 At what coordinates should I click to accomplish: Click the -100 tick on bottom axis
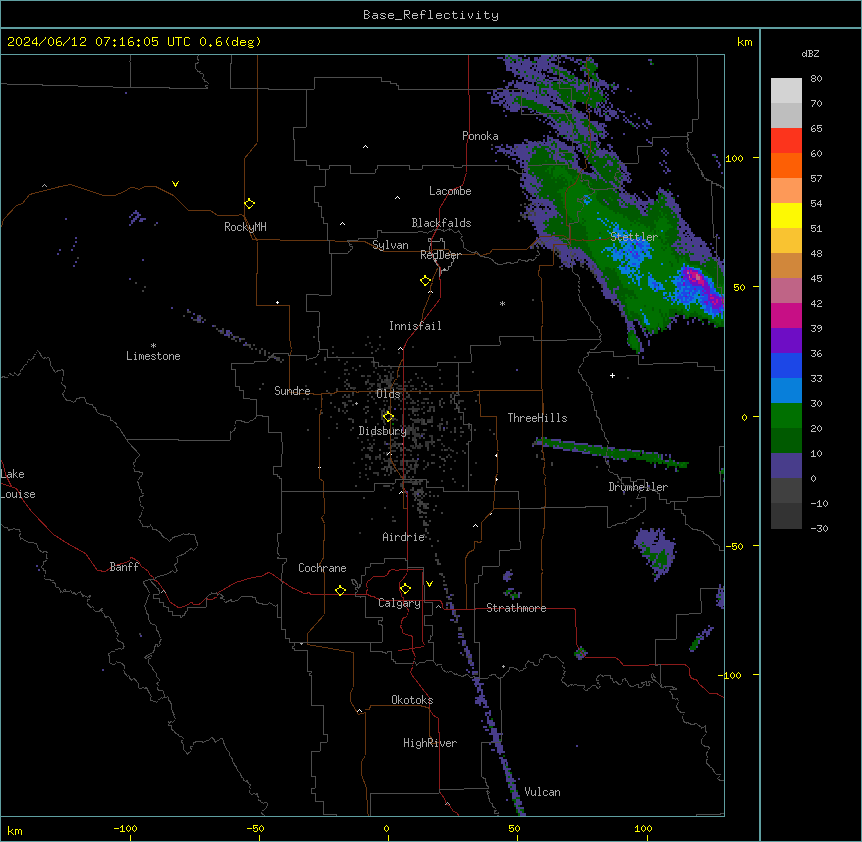(125, 828)
